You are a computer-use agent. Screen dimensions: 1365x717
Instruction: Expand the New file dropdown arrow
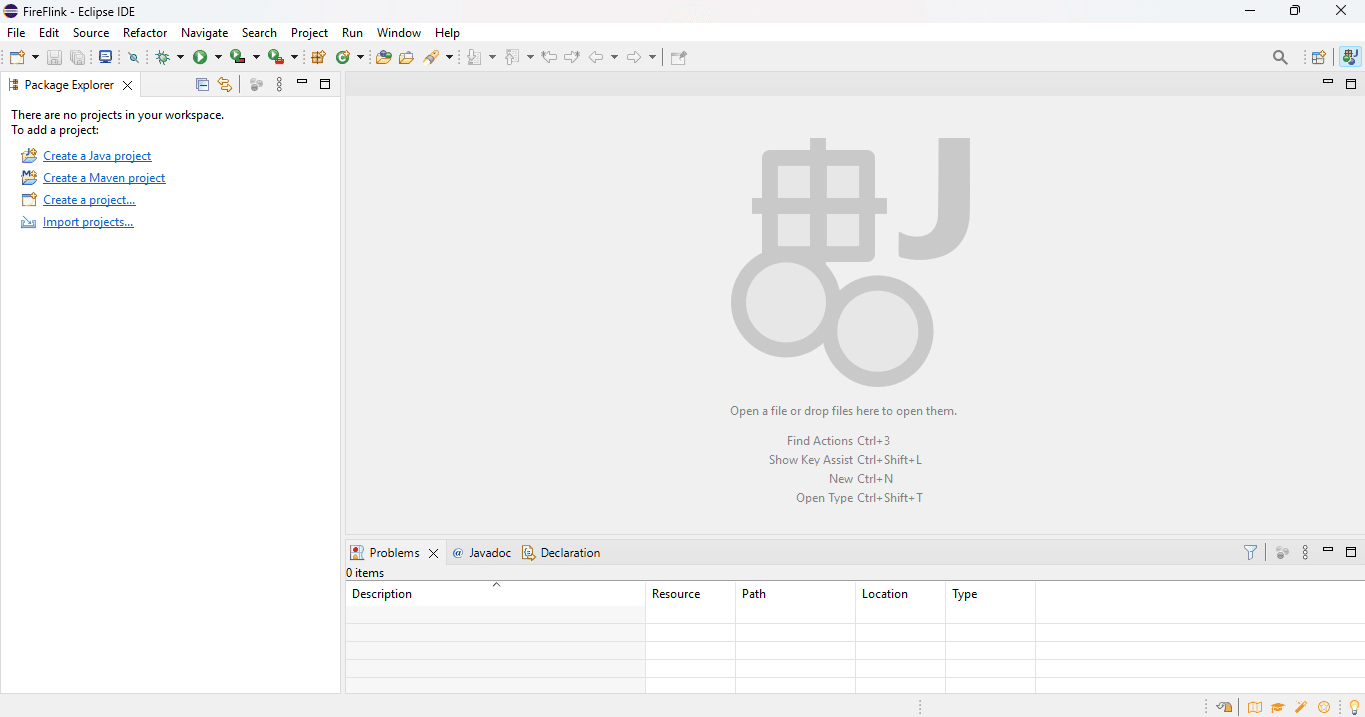pyautogui.click(x=36, y=57)
